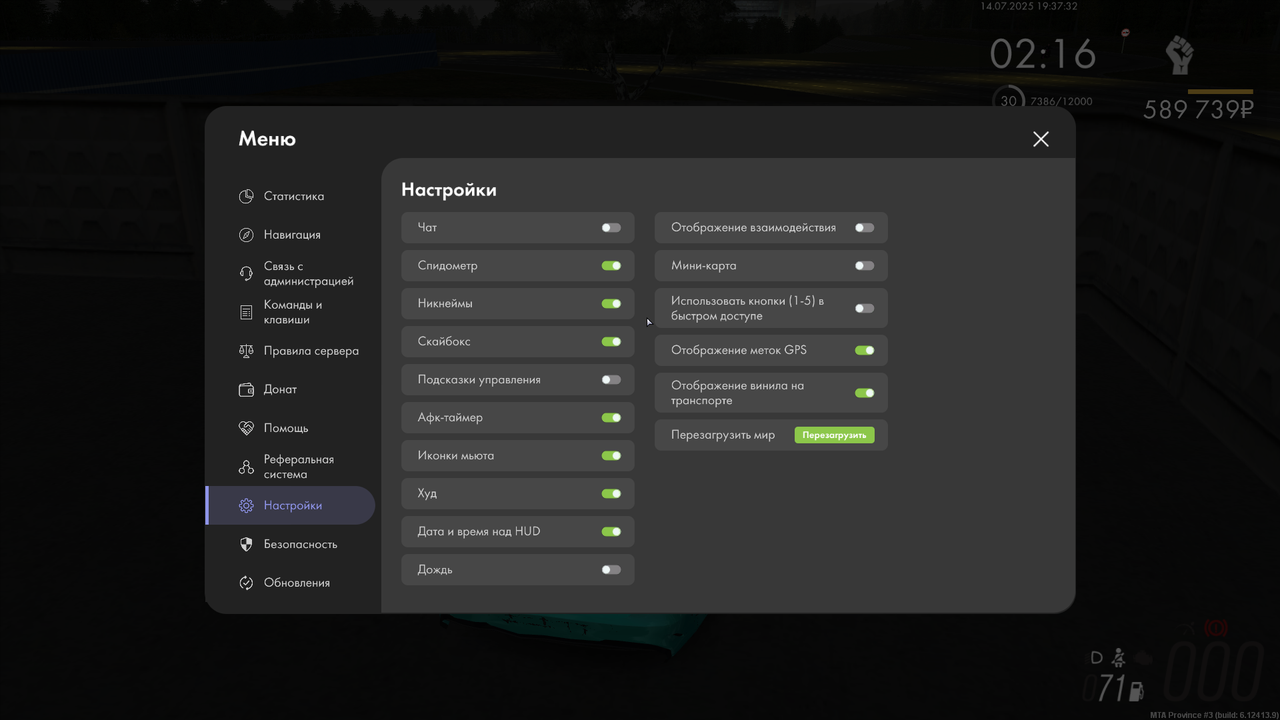The height and width of the screenshot is (720, 1280).
Task: Click the shield icon for Безопасность
Action: (246, 544)
